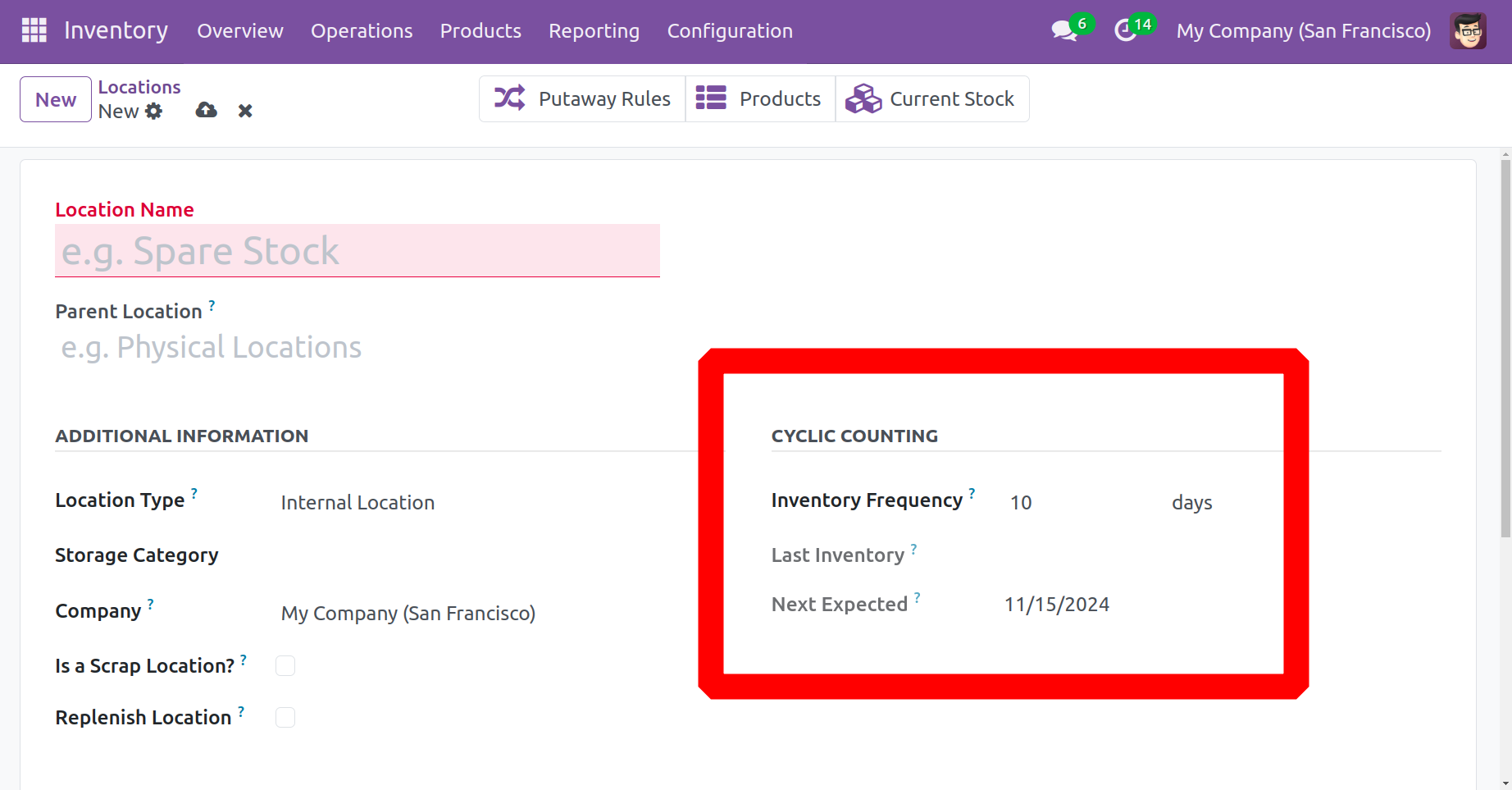Show help tooltip for Inventory Frequency
This screenshot has width=1512, height=790.
coord(972,493)
